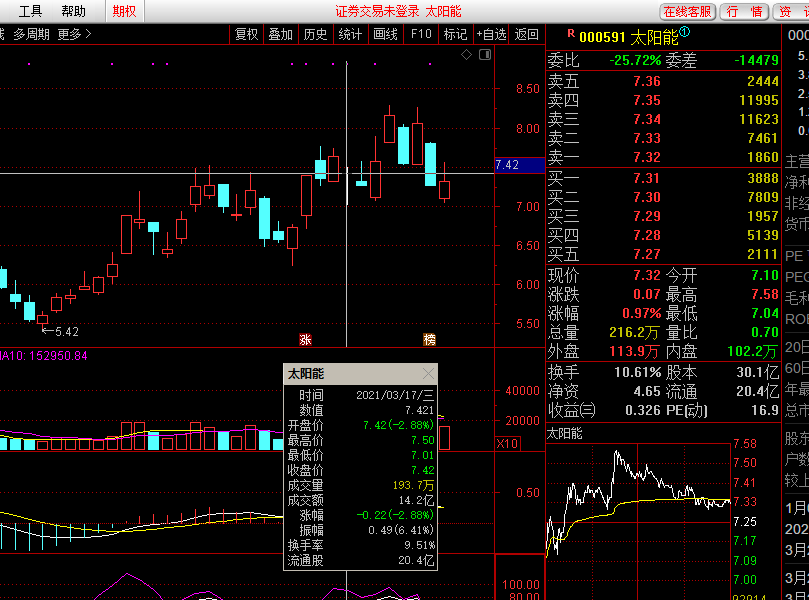Select the 卖五 7.36 ask row

(x=663, y=81)
